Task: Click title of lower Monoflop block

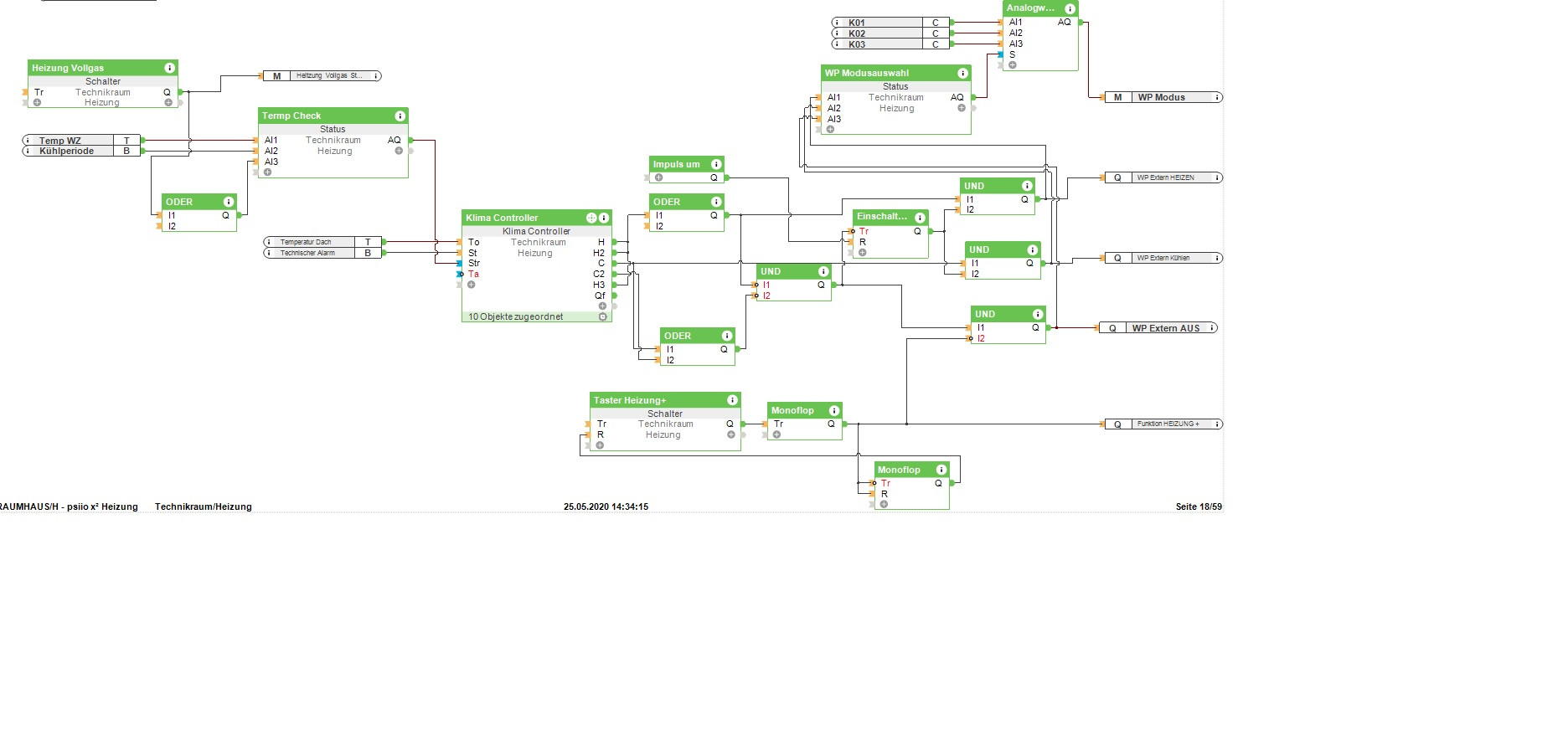Action: pyautogui.click(x=899, y=470)
